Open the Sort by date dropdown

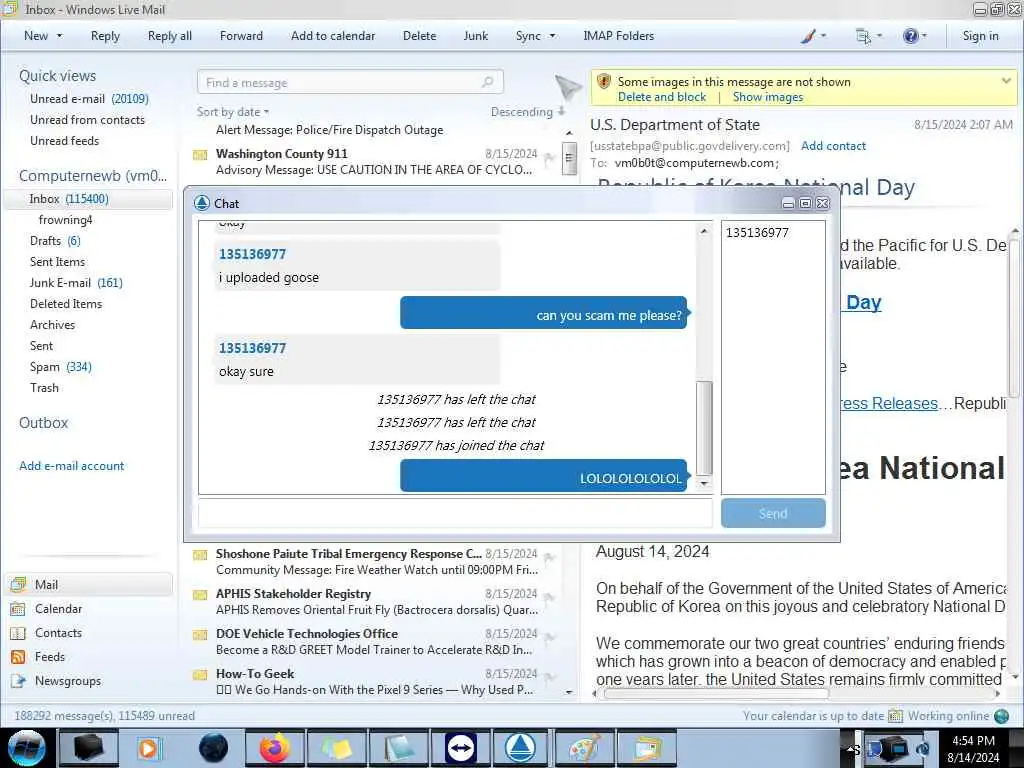(233, 112)
